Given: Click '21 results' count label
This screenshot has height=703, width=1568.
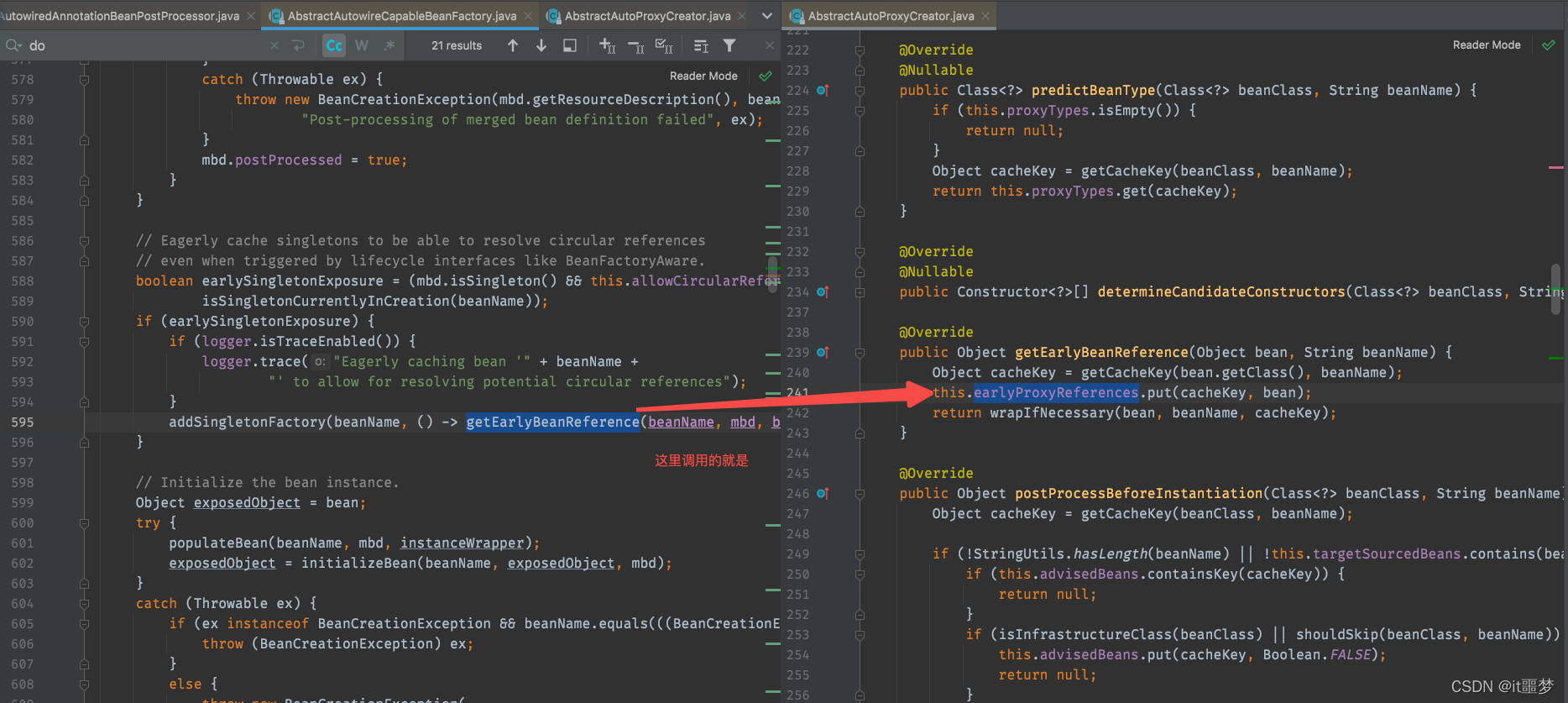Looking at the screenshot, I should coord(457,45).
